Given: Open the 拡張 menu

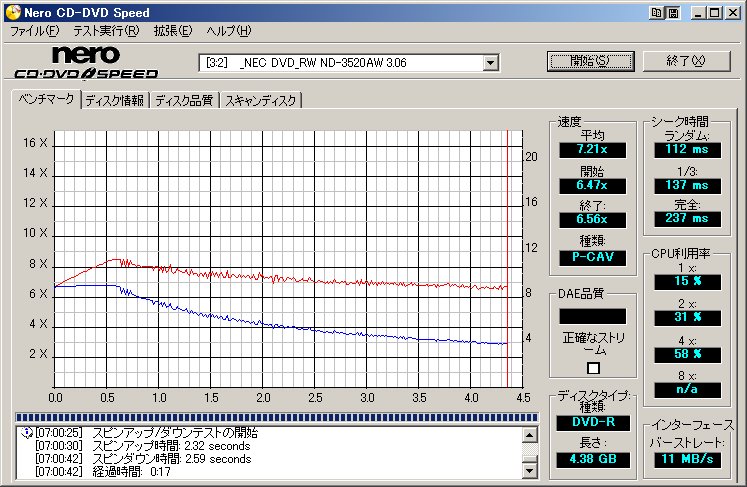Looking at the screenshot, I should [x=172, y=31].
